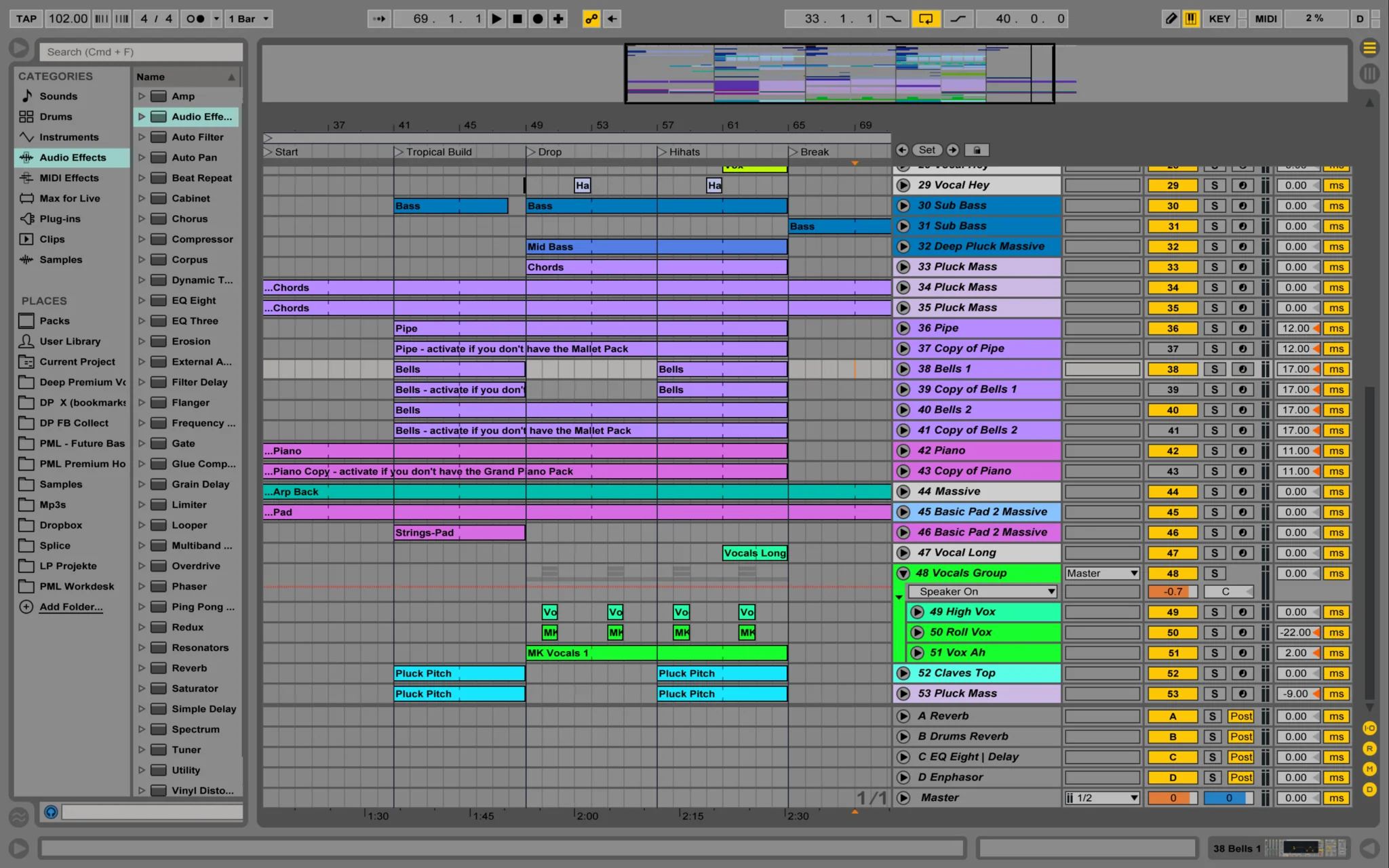Enable Draw Mode pencil icon
The width and height of the screenshot is (1389, 868).
point(1171,18)
